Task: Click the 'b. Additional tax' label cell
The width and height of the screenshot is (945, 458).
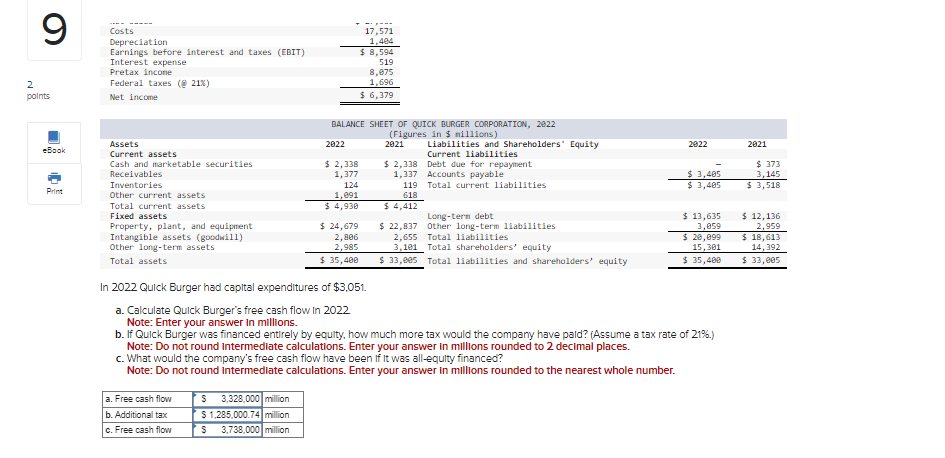Action: coord(148,415)
